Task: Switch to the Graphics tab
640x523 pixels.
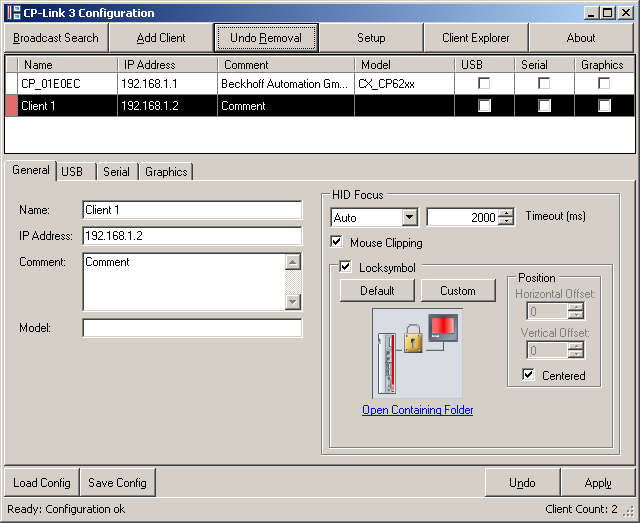Action: pos(166,172)
